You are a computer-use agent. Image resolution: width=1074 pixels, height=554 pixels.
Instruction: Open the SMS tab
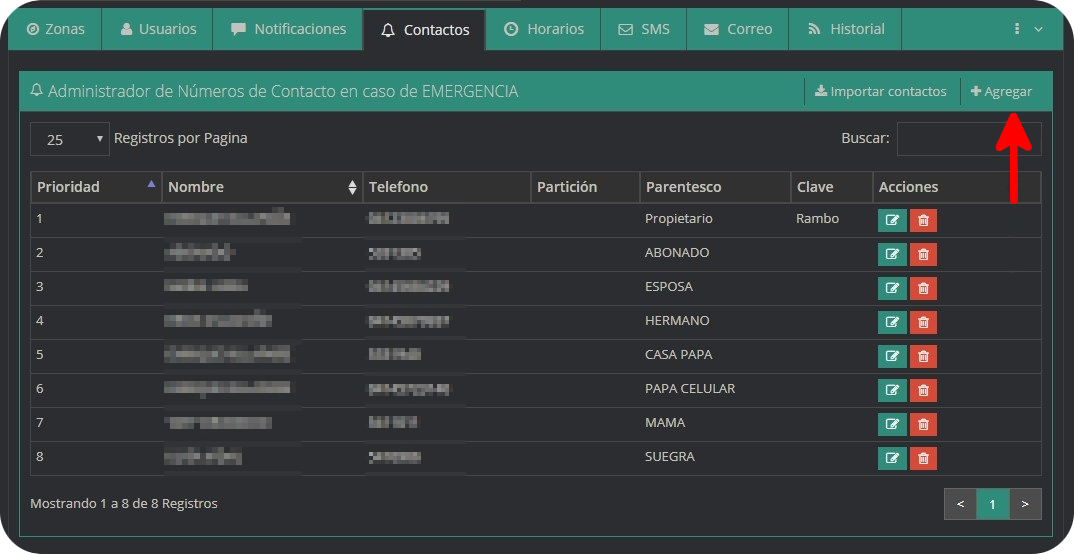[x=643, y=29]
